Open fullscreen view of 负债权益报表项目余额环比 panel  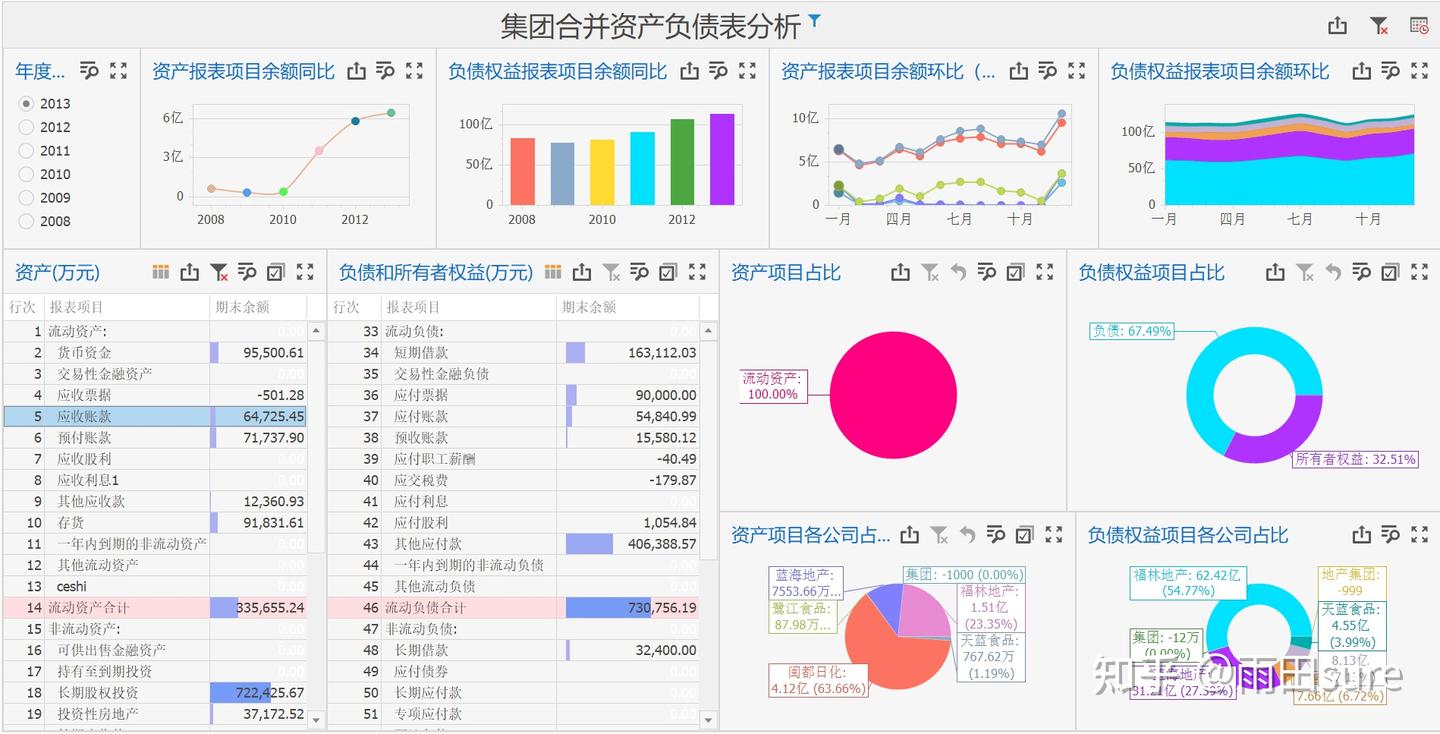(1420, 71)
